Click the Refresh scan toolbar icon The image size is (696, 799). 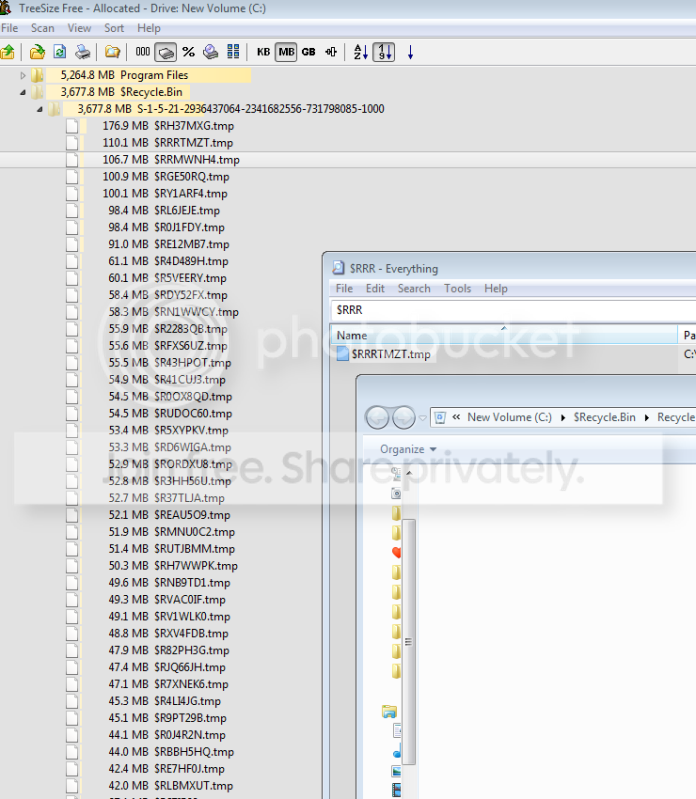pyautogui.click(x=60, y=52)
